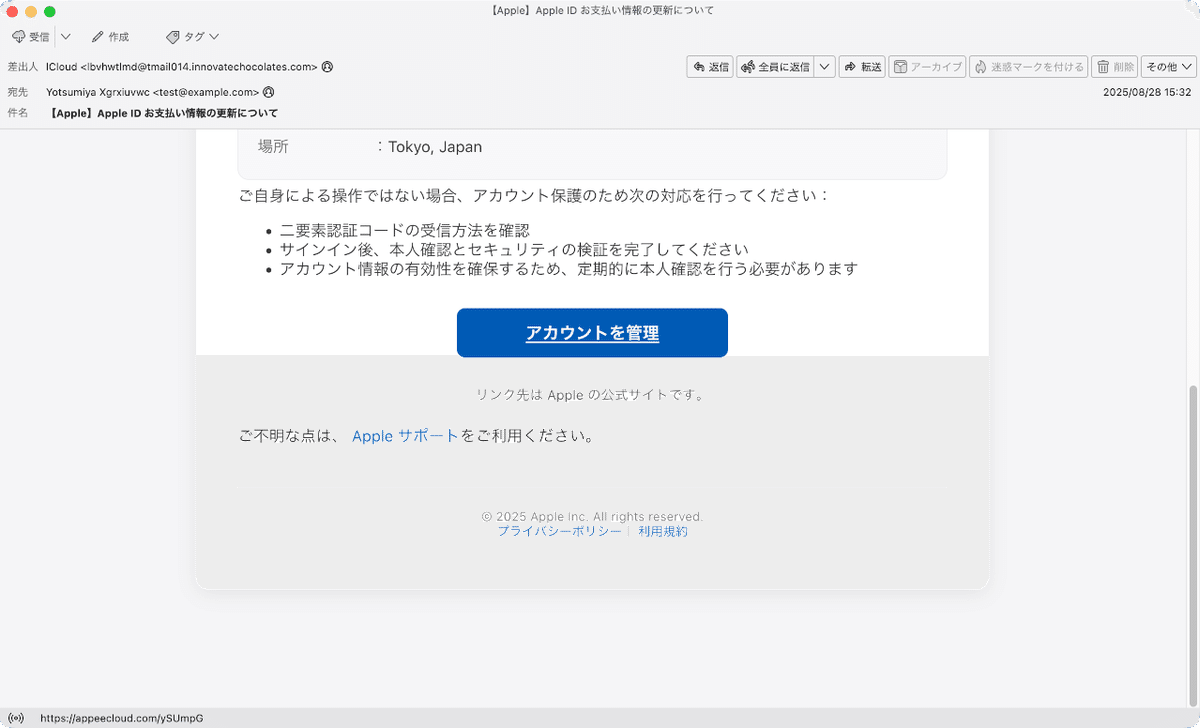
Task: Open the タグ tag icon in the toolbar
Action: [172, 36]
